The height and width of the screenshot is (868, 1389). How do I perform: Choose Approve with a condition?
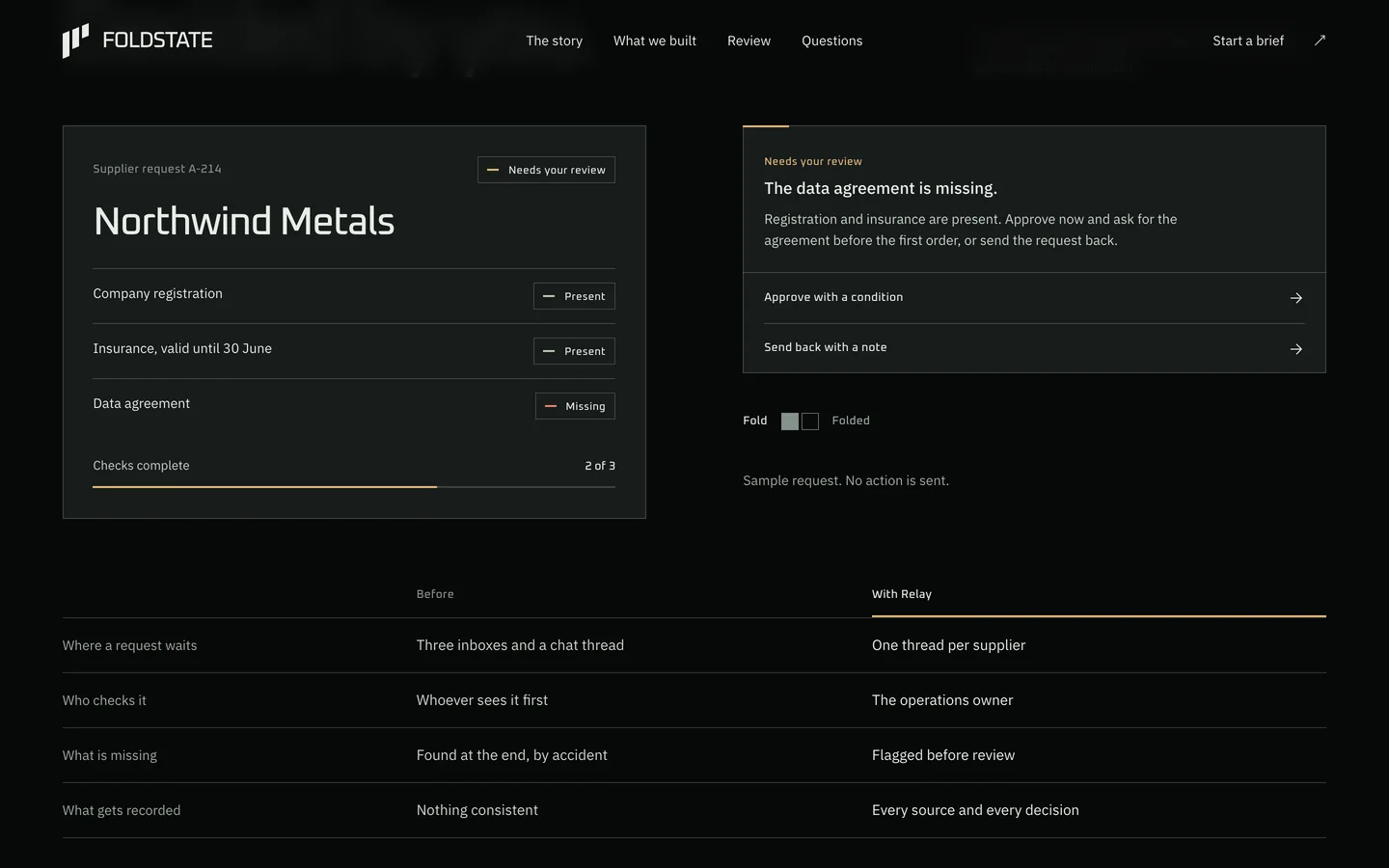pos(1034,297)
